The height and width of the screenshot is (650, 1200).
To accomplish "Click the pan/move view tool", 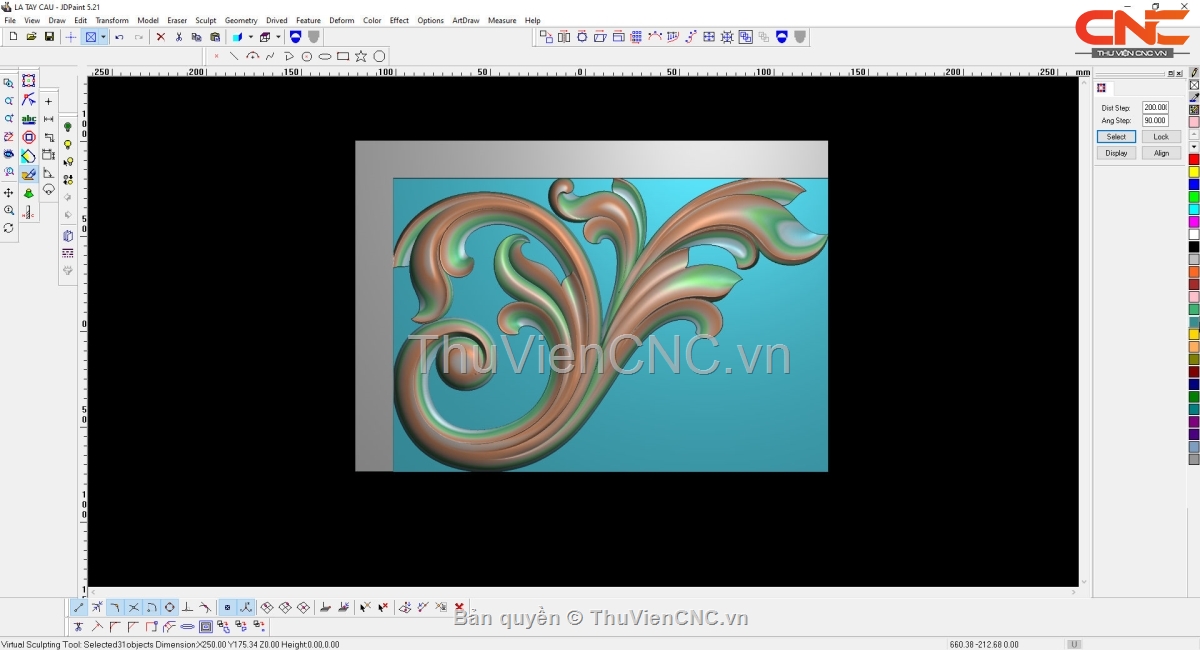I will pos(9,192).
